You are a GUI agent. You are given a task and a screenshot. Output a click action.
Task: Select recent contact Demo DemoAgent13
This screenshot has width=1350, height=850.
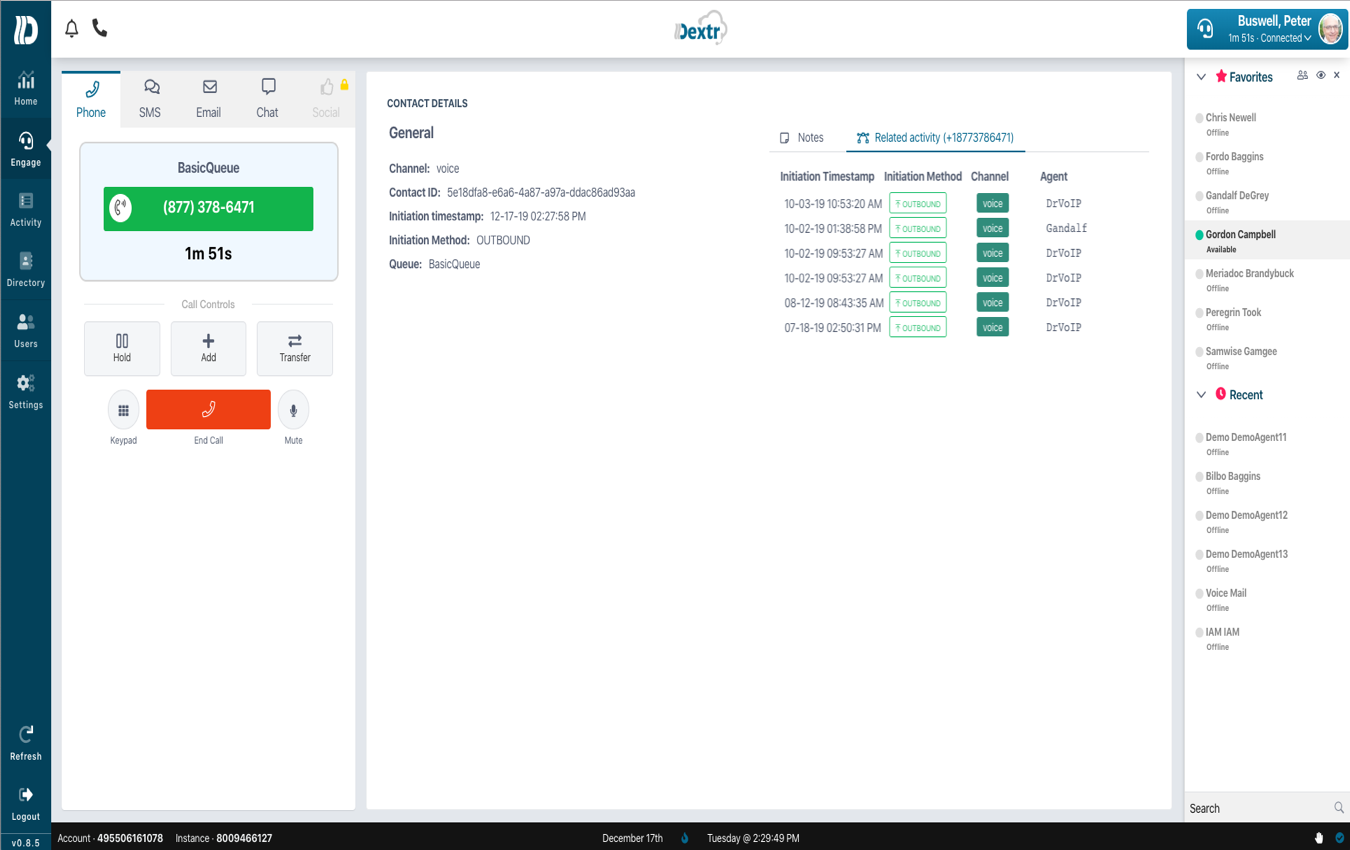[x=1267, y=561]
